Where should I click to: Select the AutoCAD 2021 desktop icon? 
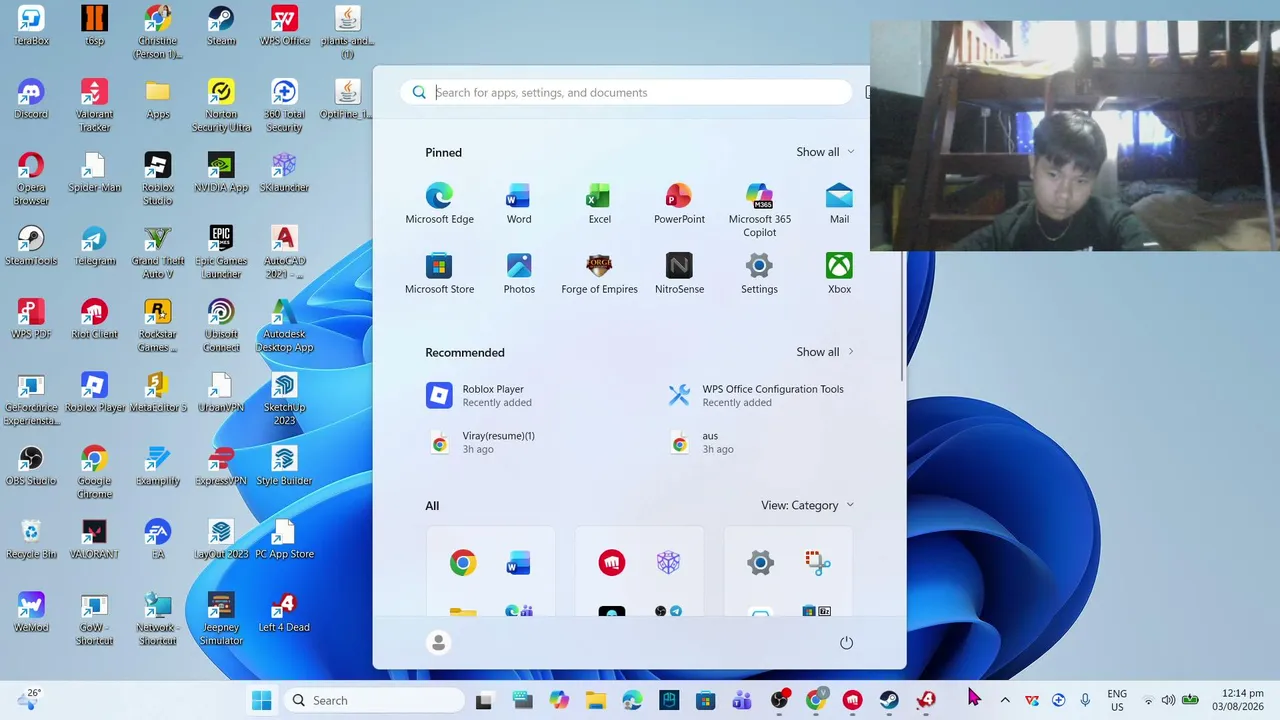[x=285, y=252]
